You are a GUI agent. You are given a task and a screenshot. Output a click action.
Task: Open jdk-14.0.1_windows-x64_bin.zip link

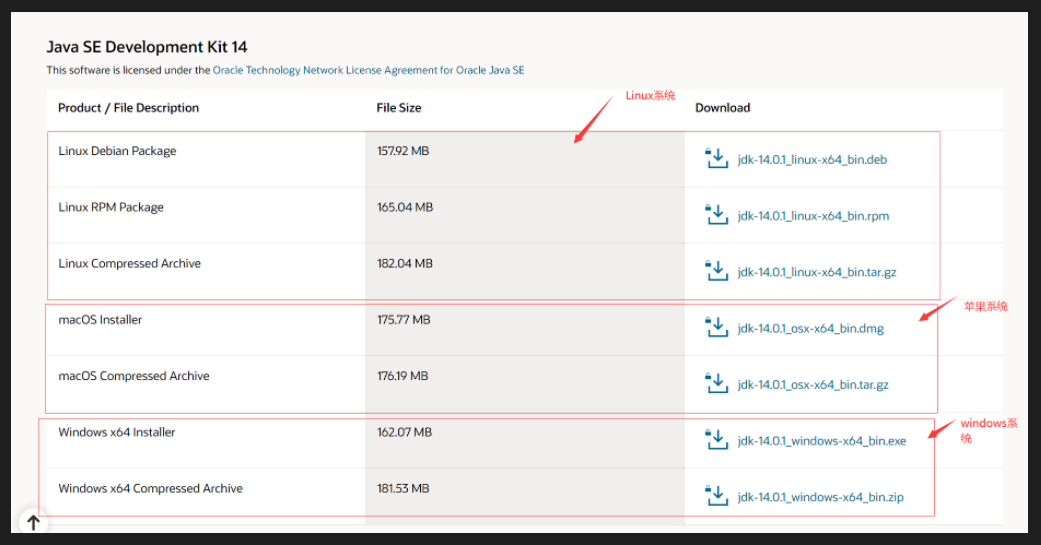point(821,497)
